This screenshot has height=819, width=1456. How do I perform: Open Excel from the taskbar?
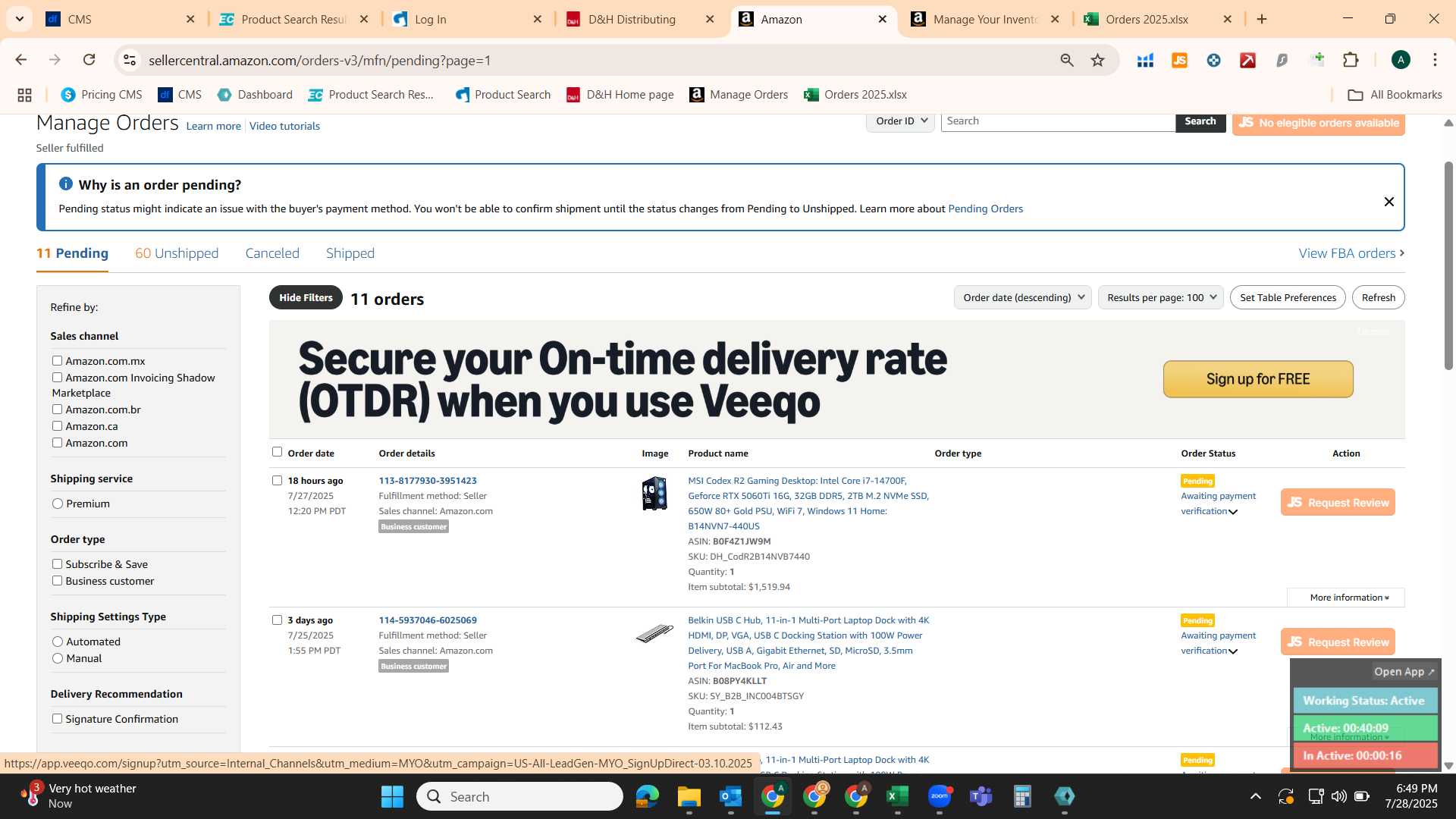coord(897,796)
